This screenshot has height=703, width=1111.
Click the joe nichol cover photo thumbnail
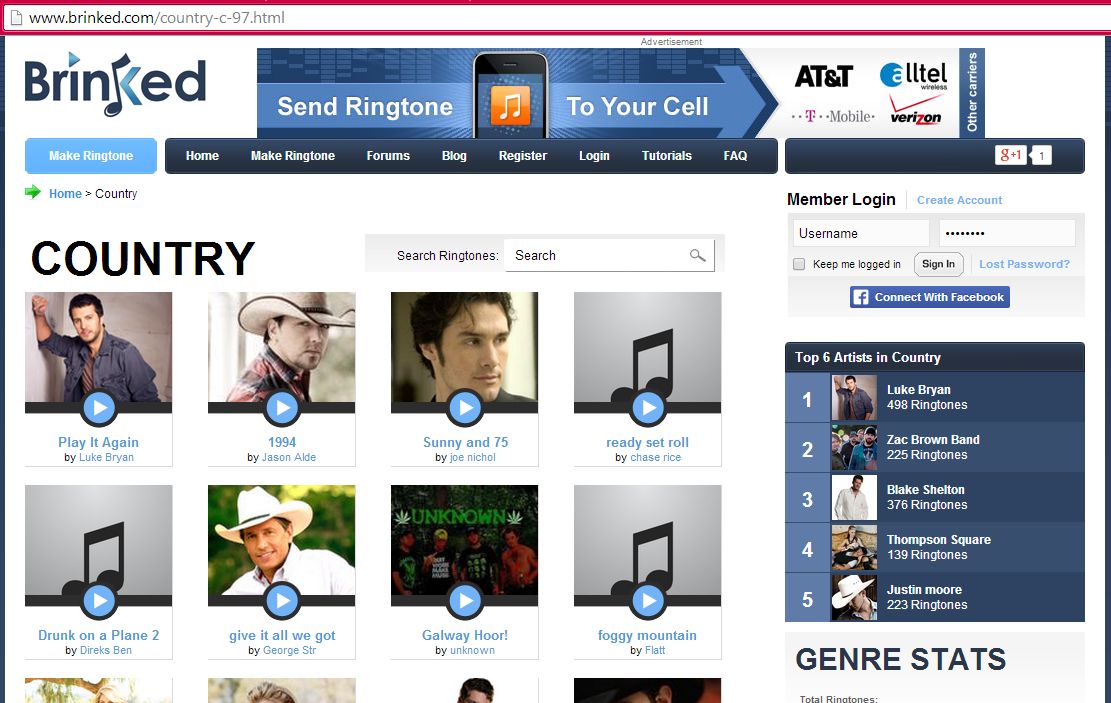tap(464, 347)
